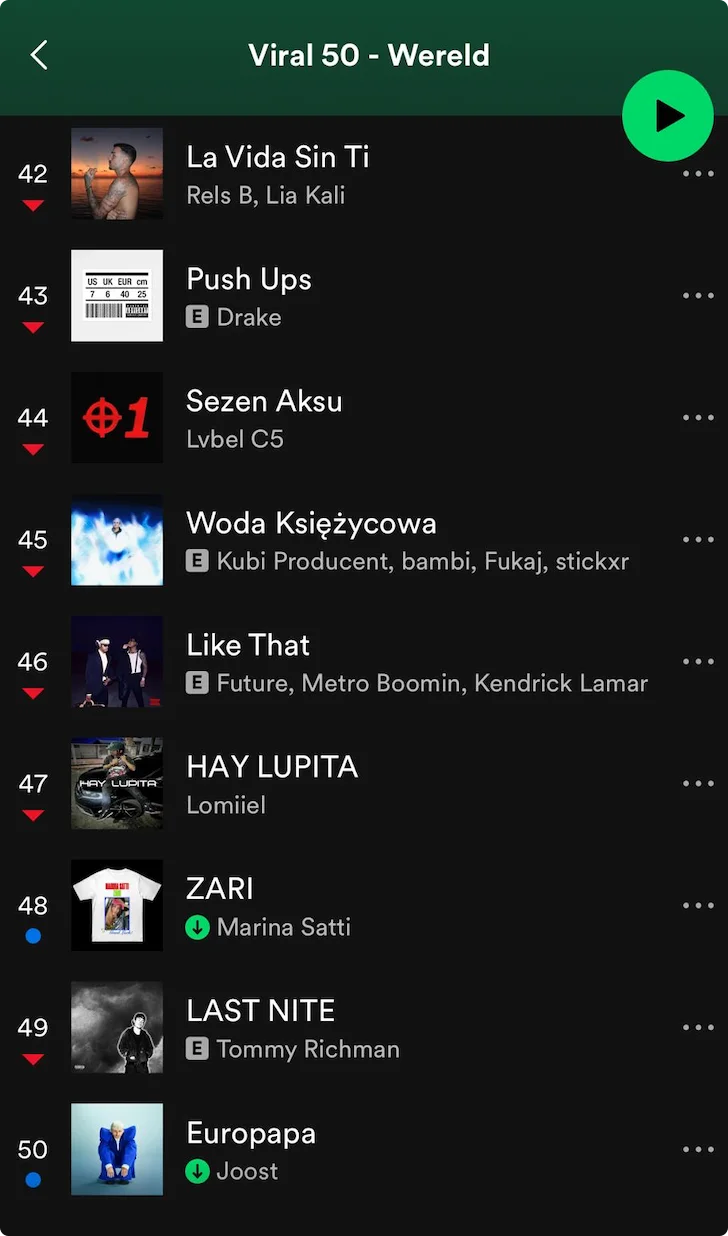Tap the back arrow icon
Screen dimensions: 728x1236
coord(39,55)
